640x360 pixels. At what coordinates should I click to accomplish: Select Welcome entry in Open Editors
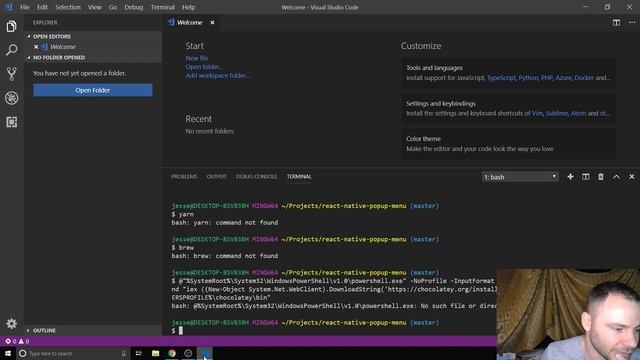[93, 47]
